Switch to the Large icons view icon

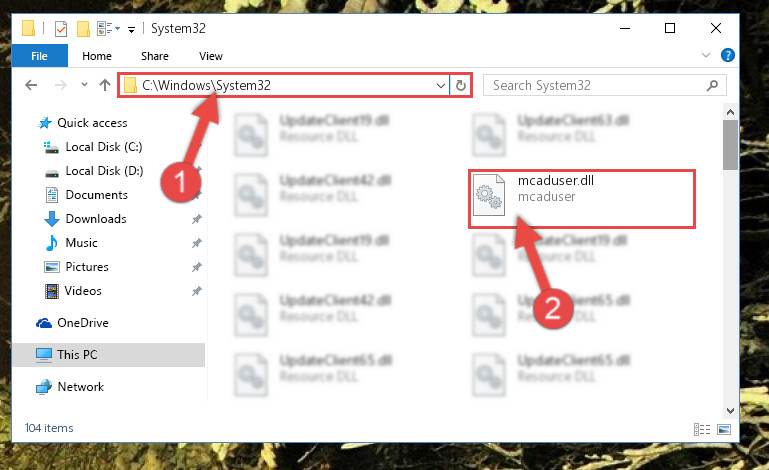pyautogui.click(x=724, y=429)
